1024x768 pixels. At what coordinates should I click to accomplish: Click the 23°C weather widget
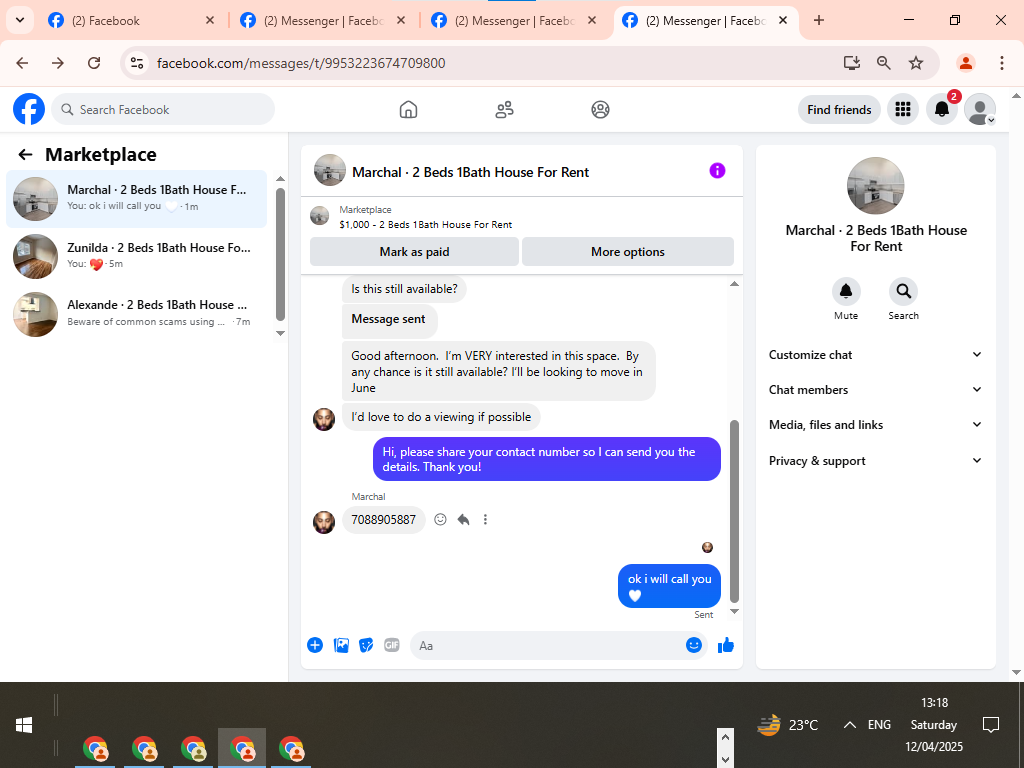(x=787, y=724)
